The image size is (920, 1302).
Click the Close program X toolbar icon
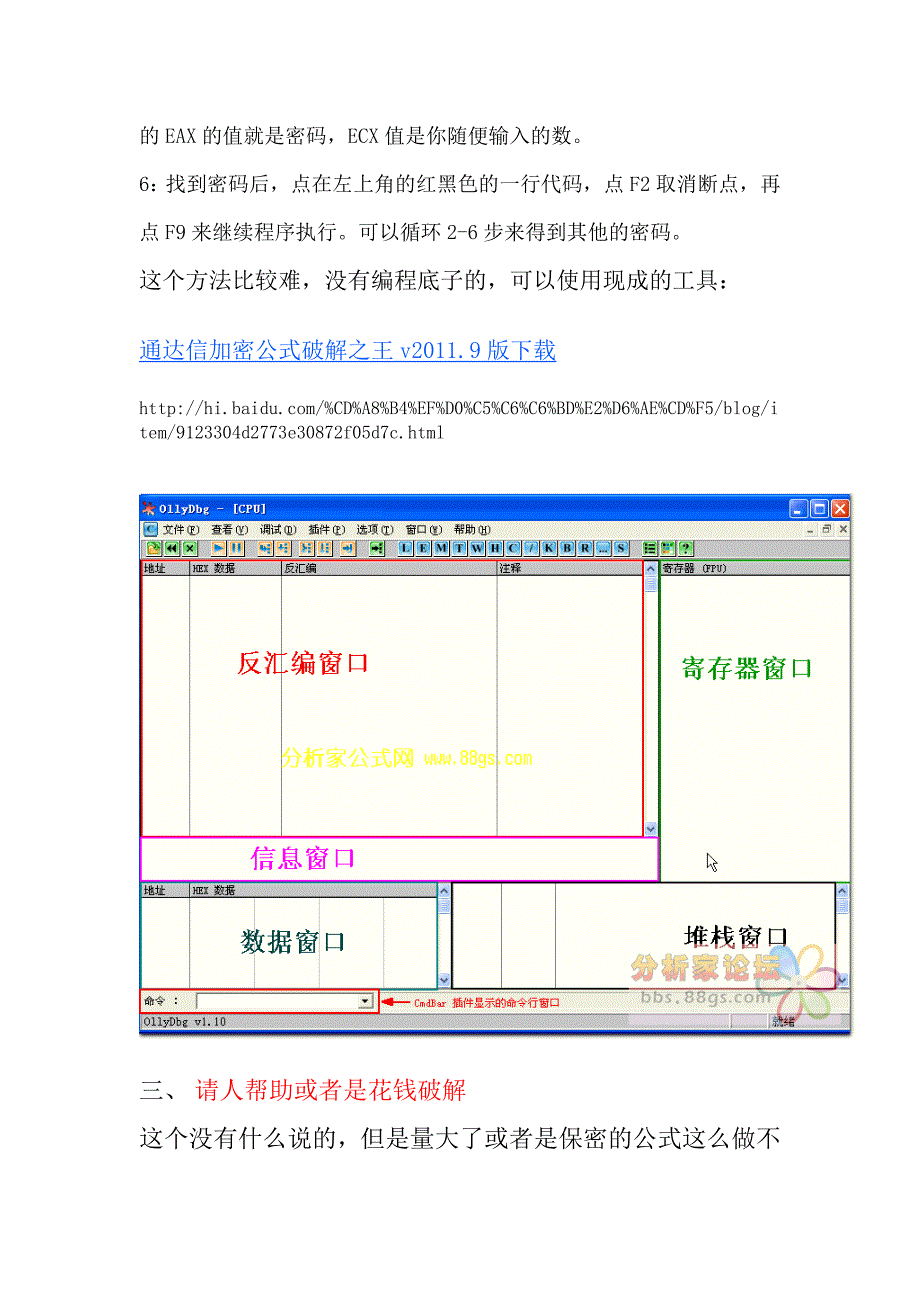tap(190, 548)
